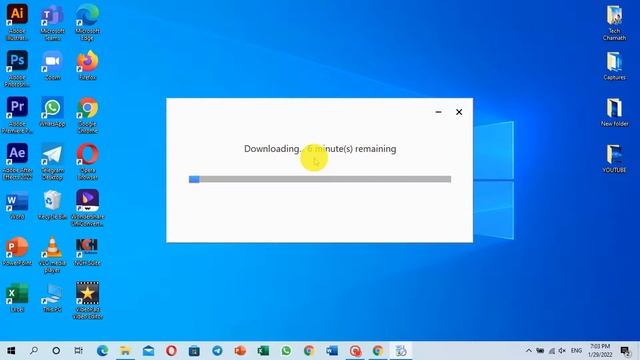The height and width of the screenshot is (360, 640).
Task: Open Microsoft Edge from the taskbar
Action: (102, 351)
